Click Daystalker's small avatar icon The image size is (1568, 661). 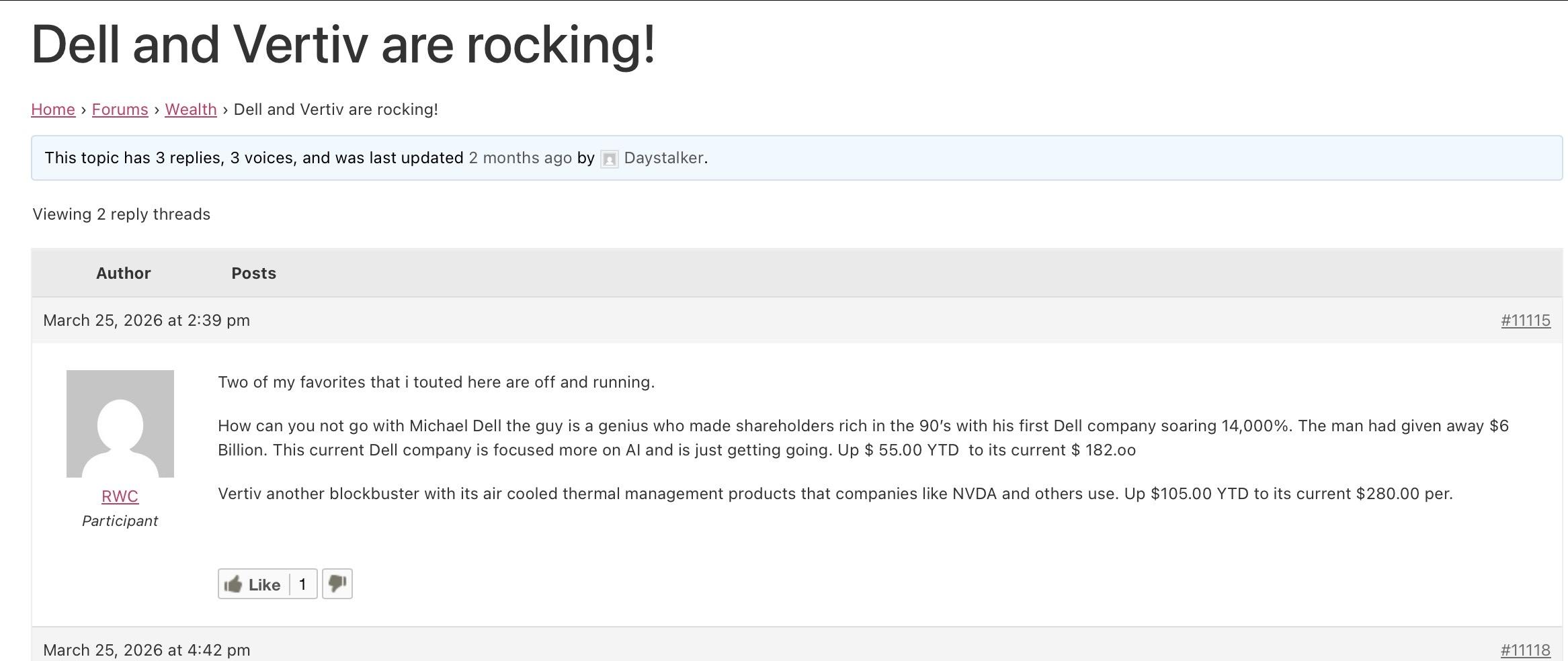610,159
